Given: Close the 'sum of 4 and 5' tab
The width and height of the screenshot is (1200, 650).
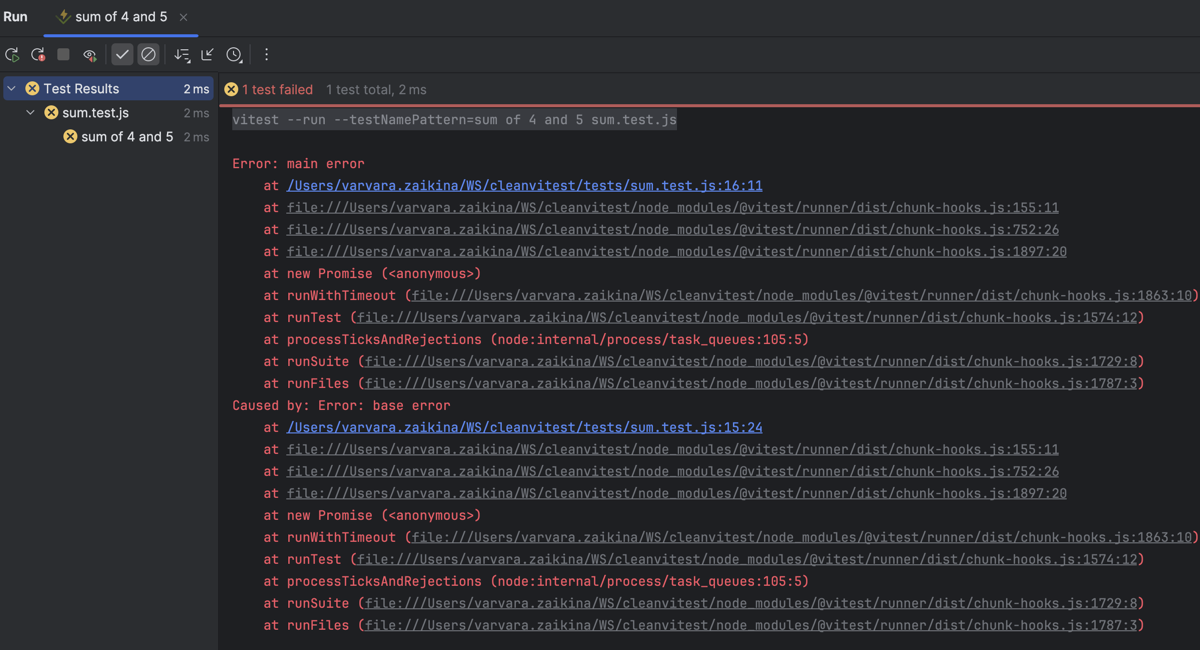Looking at the screenshot, I should (183, 17).
